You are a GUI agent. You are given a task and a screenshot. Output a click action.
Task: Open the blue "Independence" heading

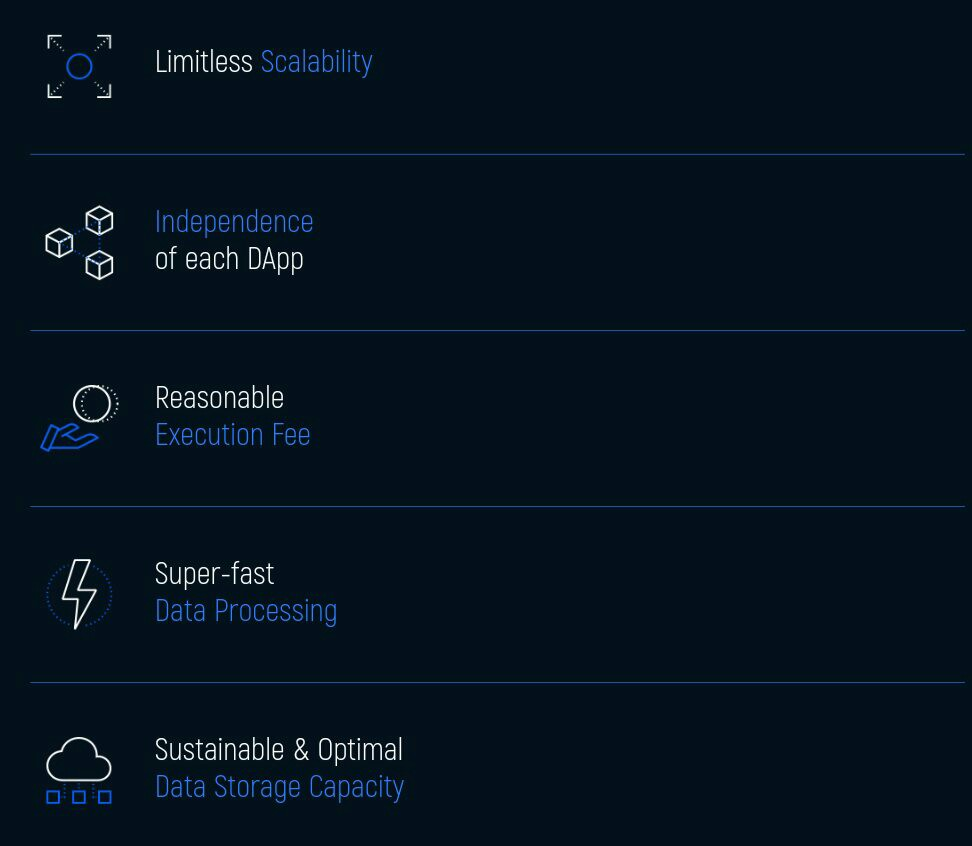point(234,221)
